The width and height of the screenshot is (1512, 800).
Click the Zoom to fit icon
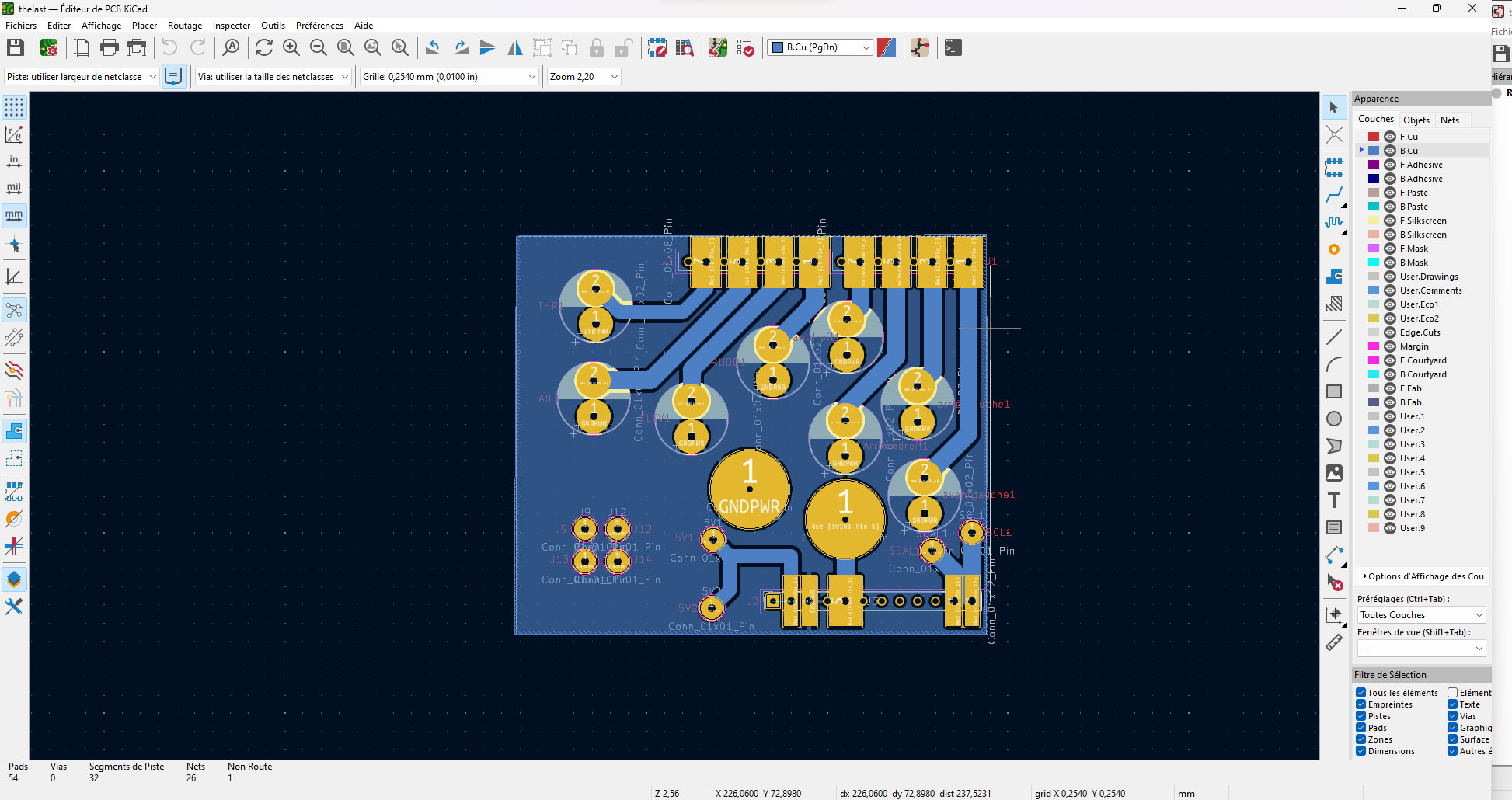346,48
